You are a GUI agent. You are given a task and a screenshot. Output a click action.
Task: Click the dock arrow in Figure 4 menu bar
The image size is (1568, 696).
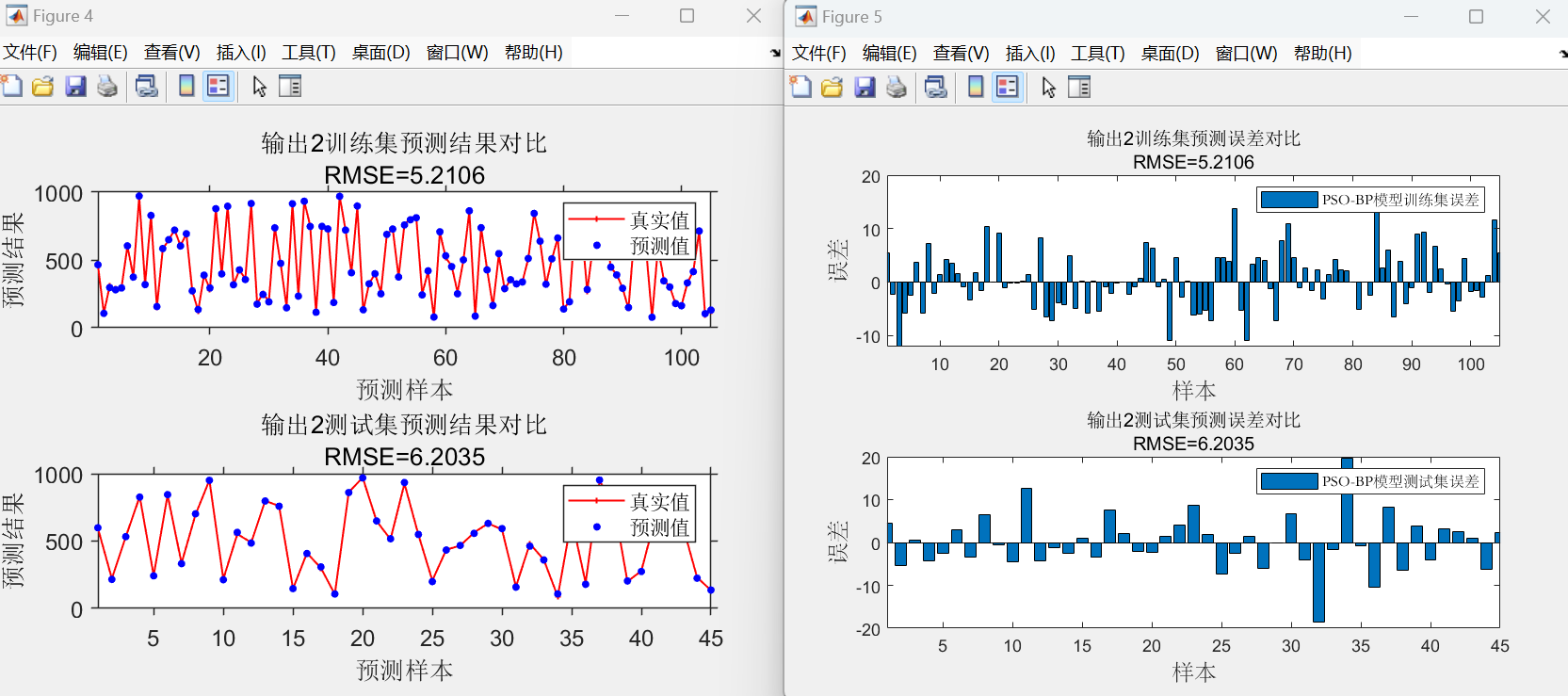775,53
